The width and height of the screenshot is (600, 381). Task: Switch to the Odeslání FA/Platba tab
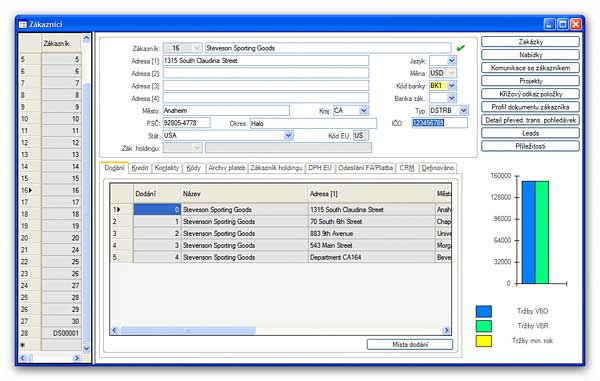coord(365,168)
